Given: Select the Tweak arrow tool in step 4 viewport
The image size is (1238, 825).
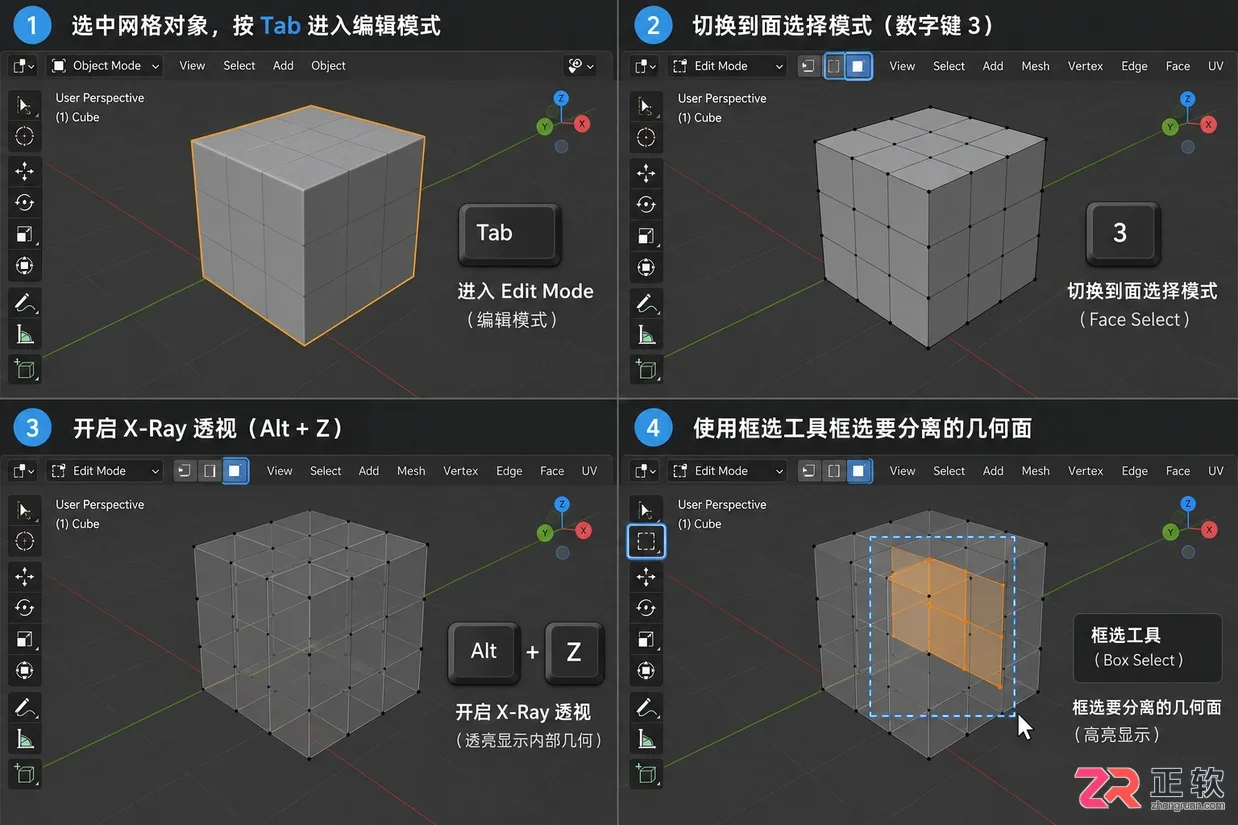Looking at the screenshot, I should 646,510.
